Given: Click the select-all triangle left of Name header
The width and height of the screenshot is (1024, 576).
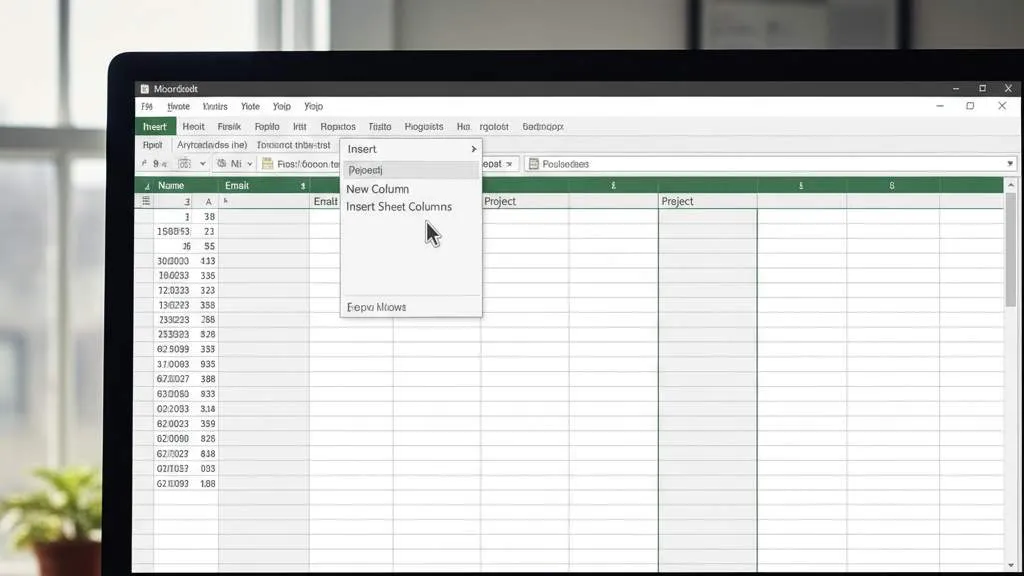Looking at the screenshot, I should tap(147, 186).
